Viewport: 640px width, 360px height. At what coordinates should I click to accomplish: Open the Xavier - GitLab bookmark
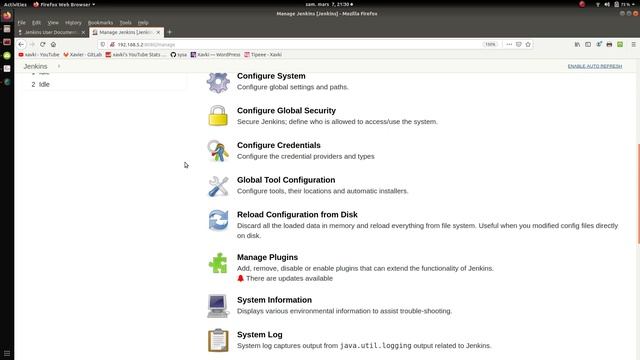(x=82, y=54)
